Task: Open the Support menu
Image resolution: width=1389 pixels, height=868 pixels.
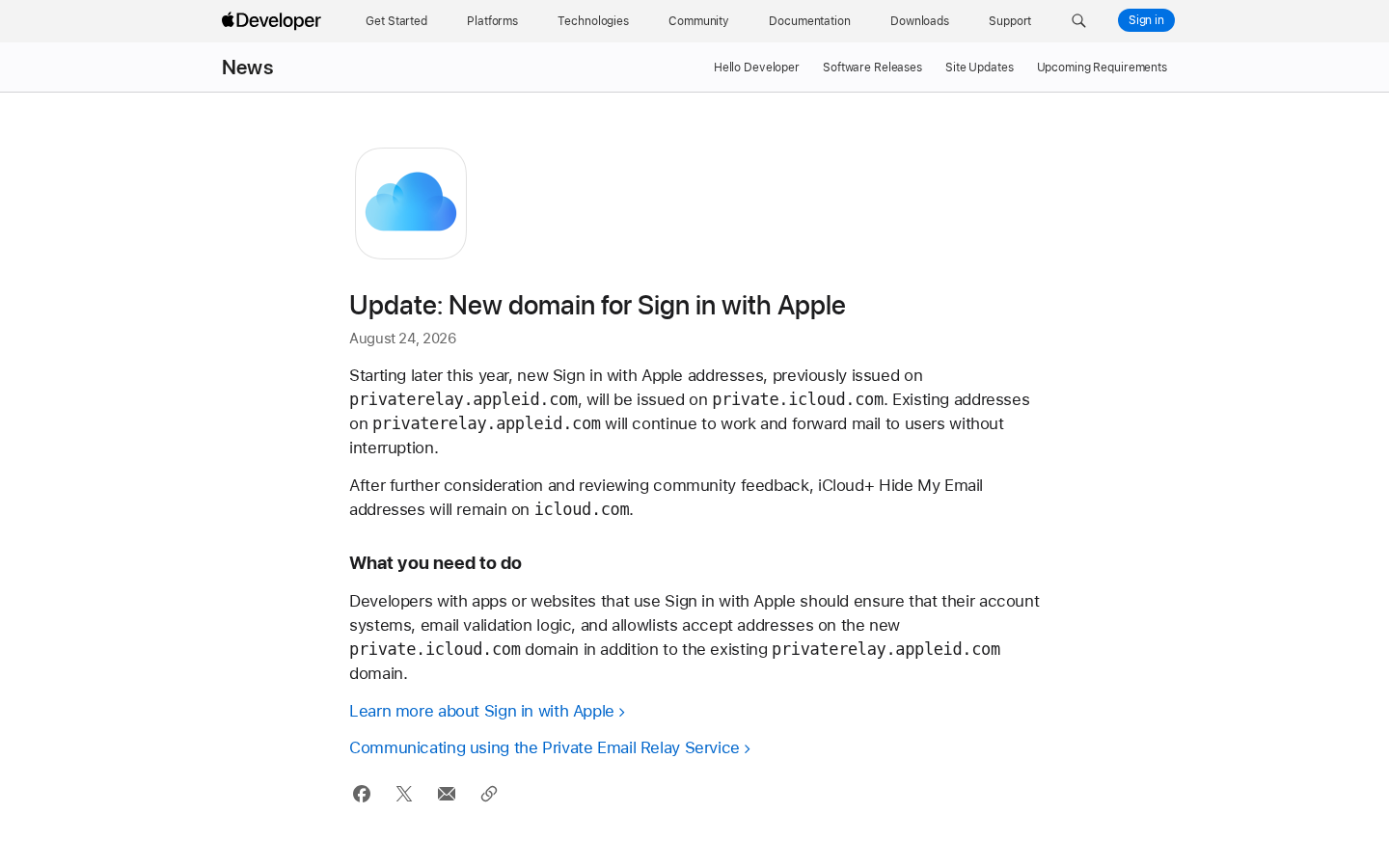Action: [x=1010, y=21]
